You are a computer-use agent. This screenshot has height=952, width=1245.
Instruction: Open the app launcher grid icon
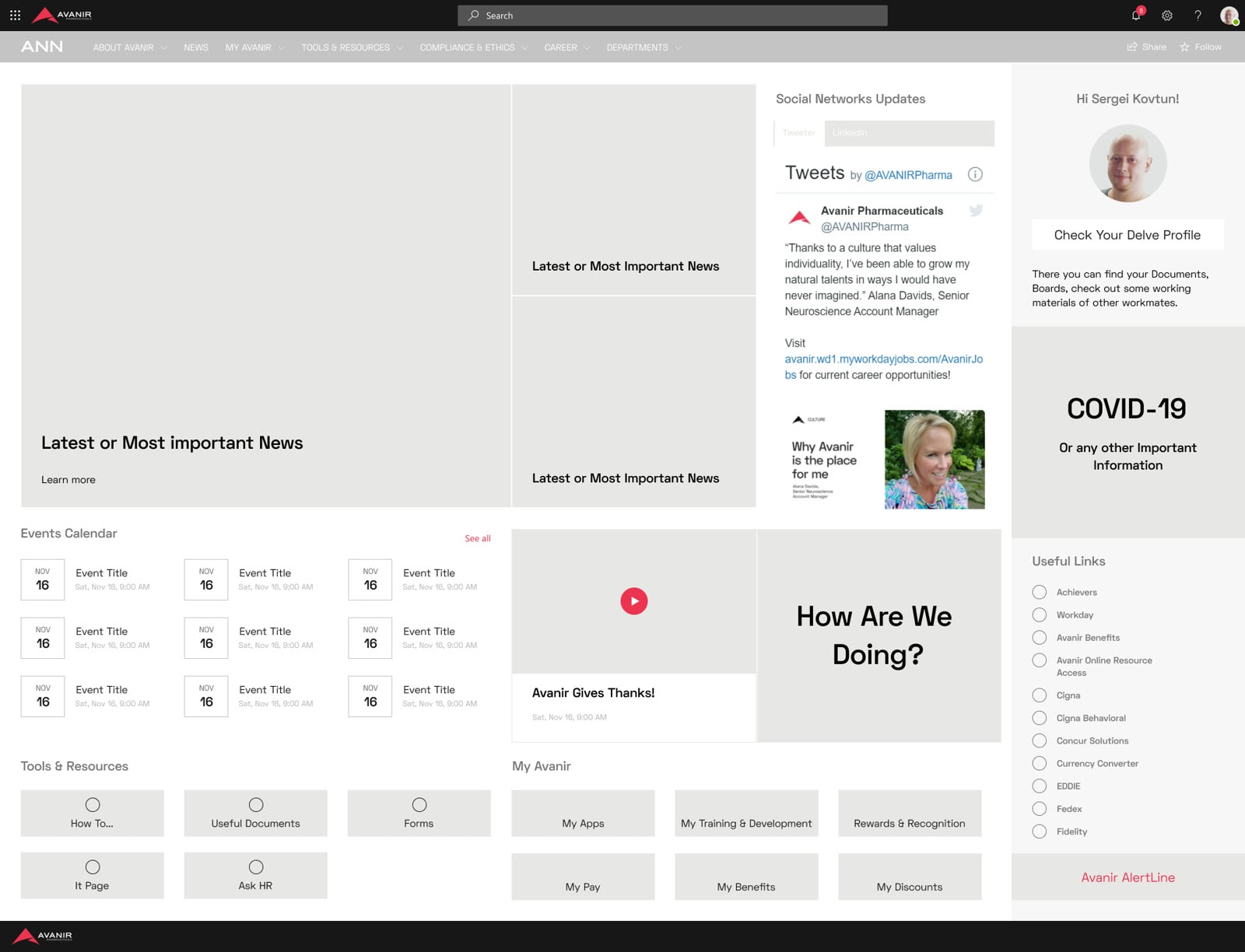click(15, 15)
